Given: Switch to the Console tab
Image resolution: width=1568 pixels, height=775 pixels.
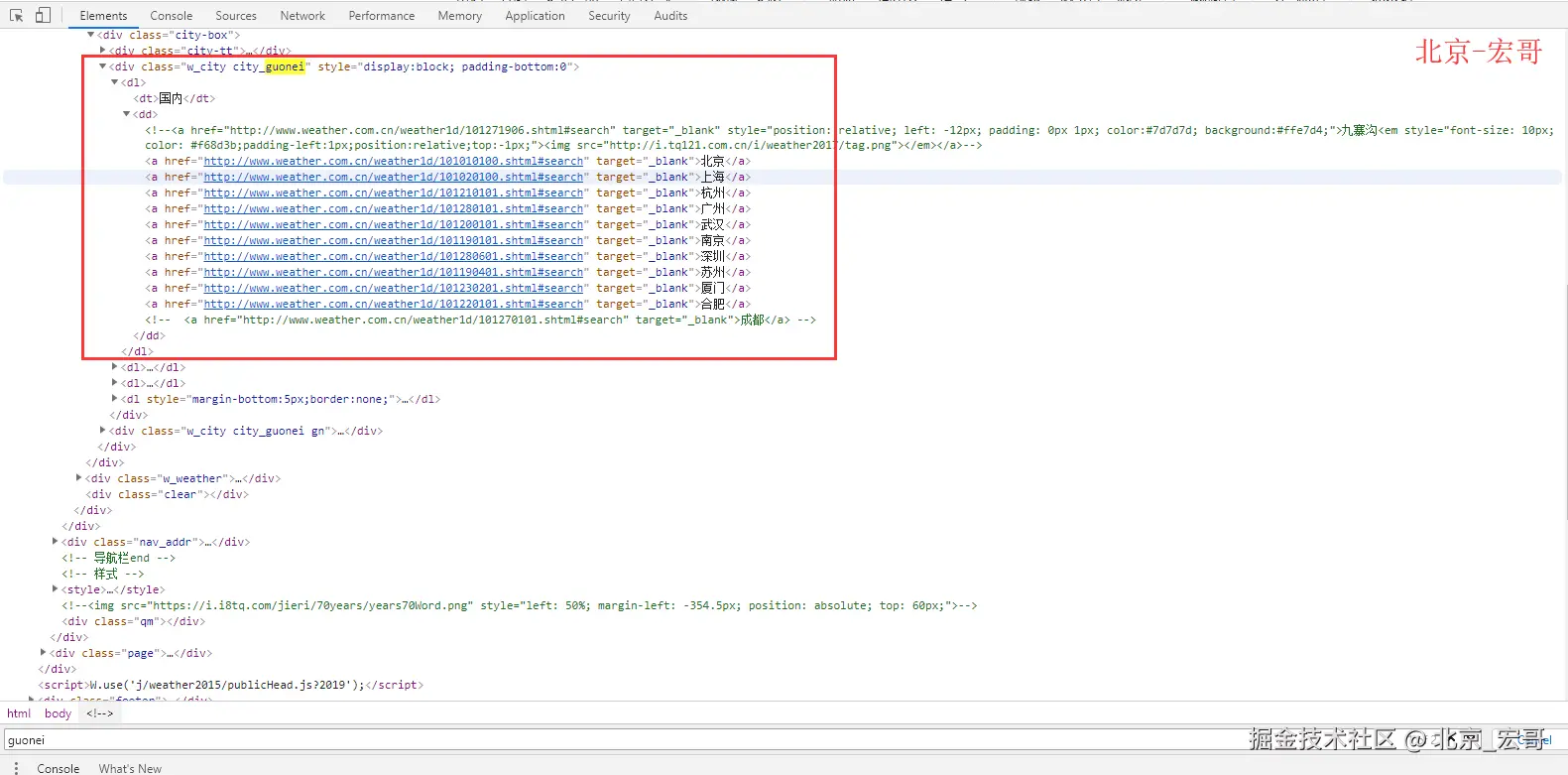Looking at the screenshot, I should pos(172,16).
